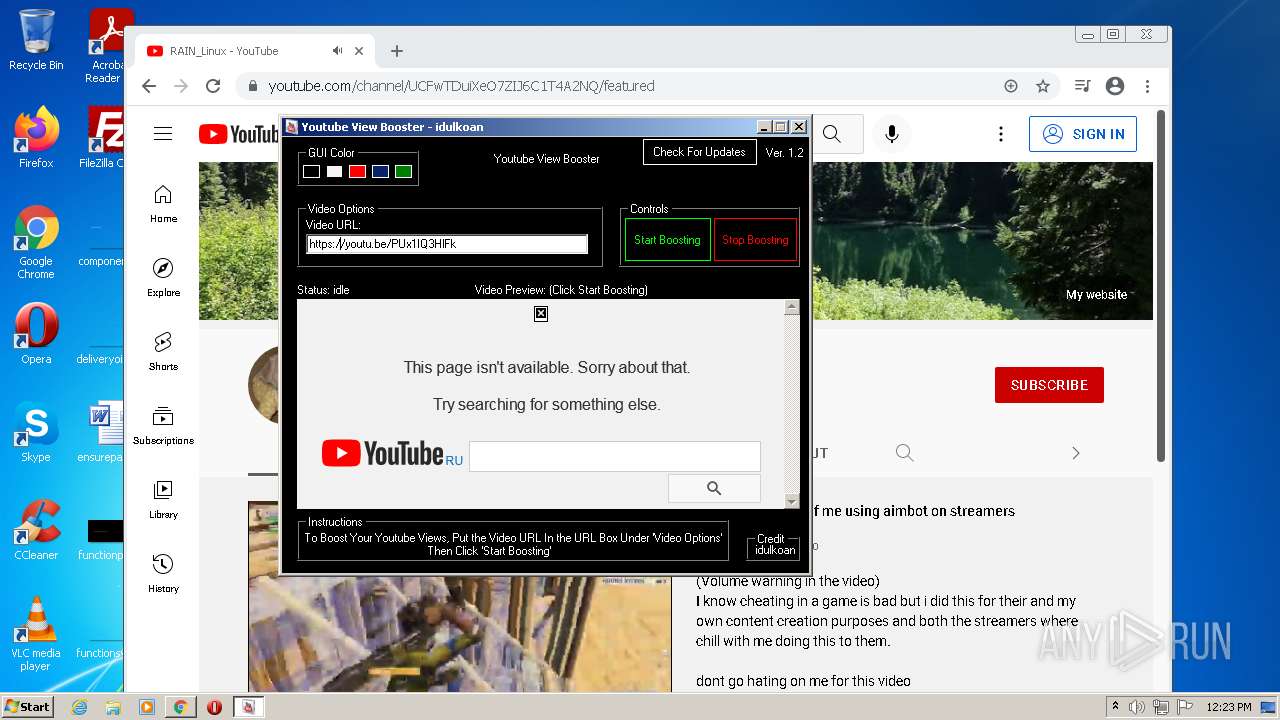The image size is (1280, 720).
Task: Click the microphone voice search icon
Action: 892,134
